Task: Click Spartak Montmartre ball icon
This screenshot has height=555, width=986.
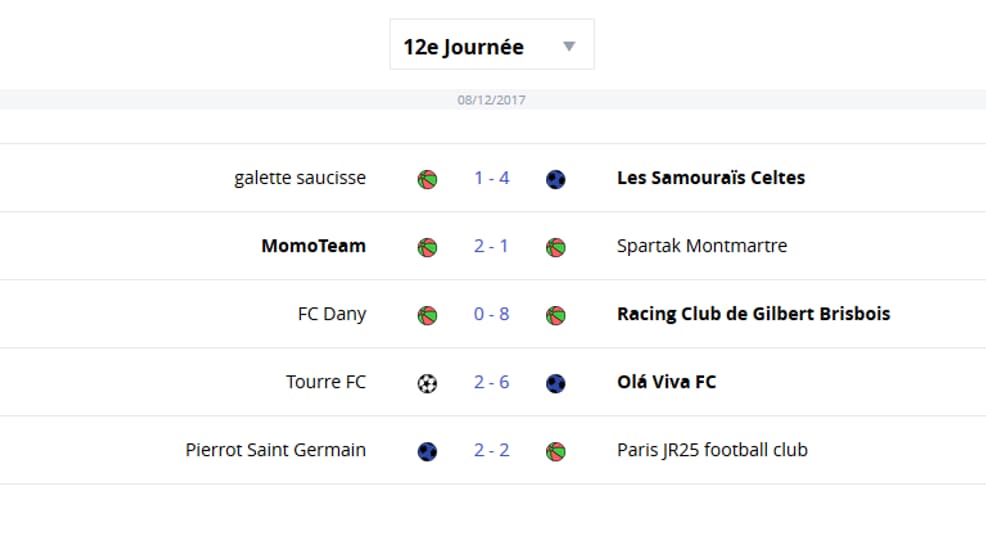Action: [x=555, y=248]
